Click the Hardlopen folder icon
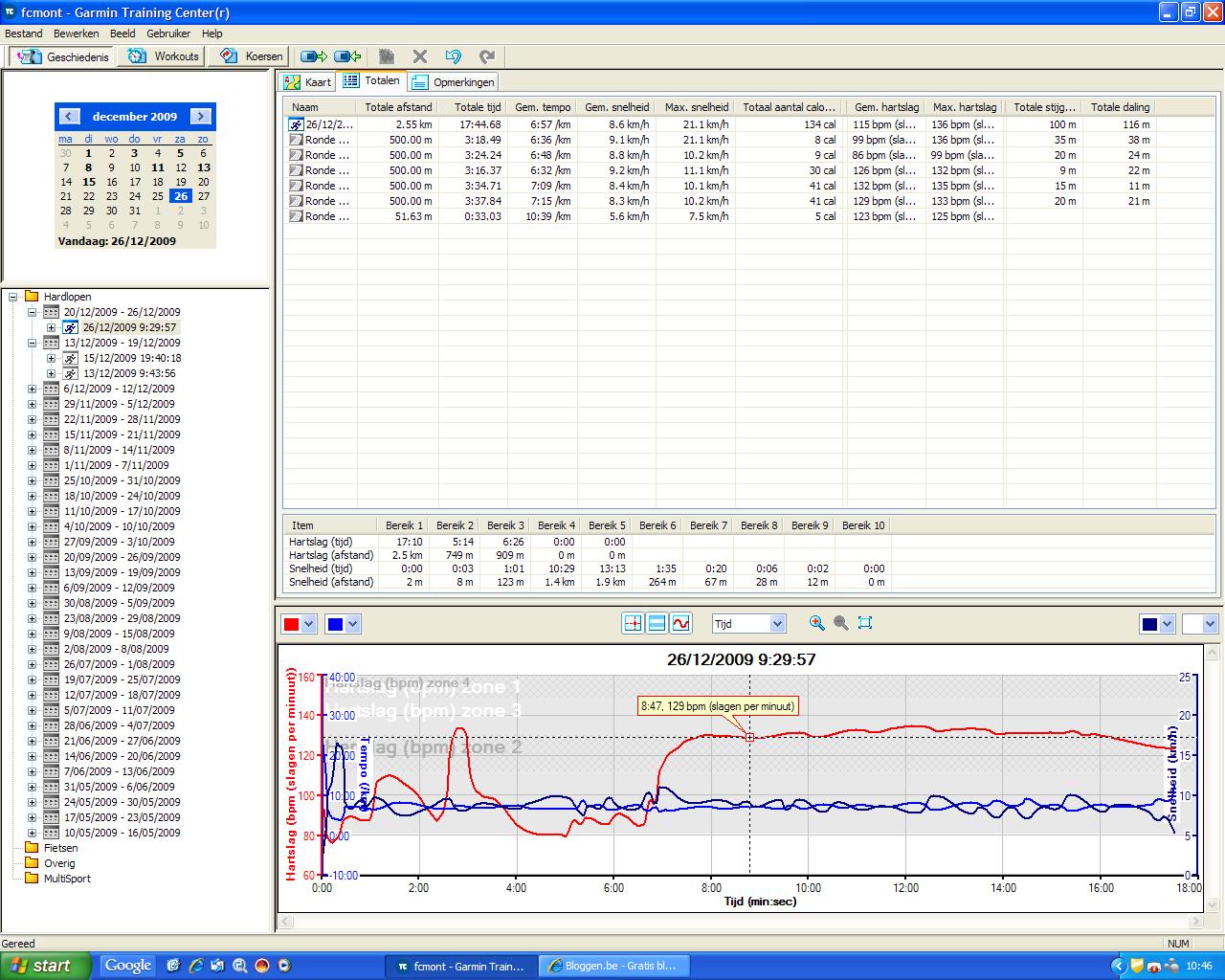 point(32,297)
